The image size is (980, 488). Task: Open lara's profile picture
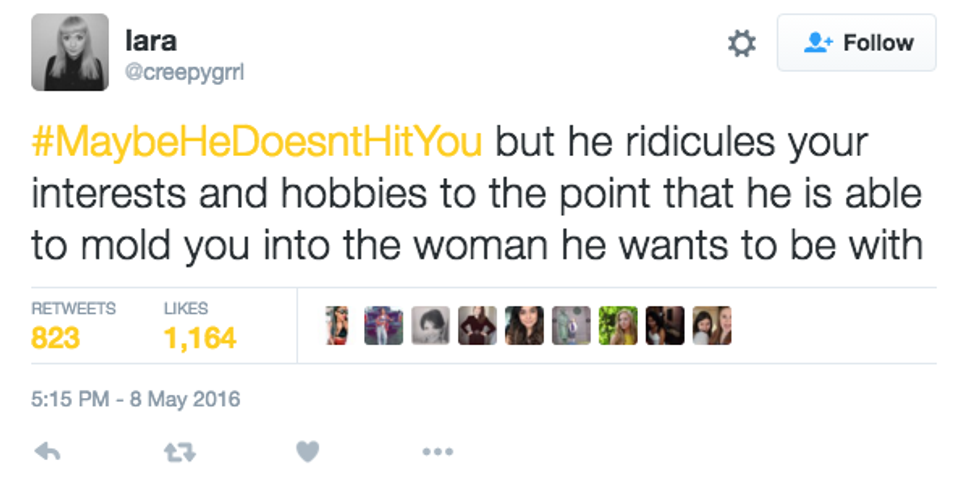tap(70, 52)
